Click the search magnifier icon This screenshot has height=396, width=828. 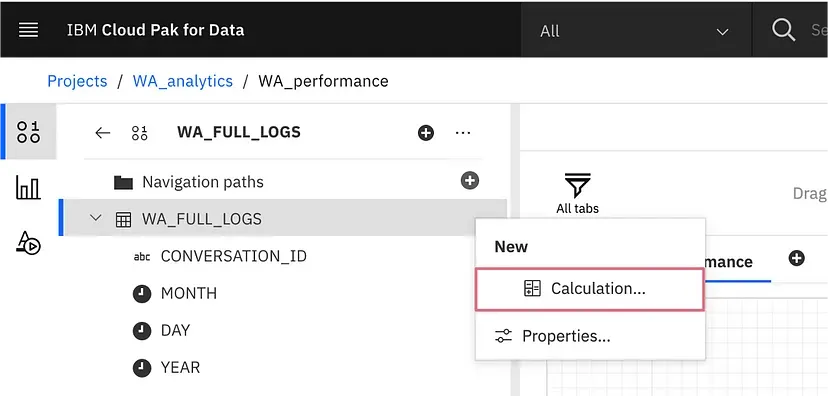point(784,31)
